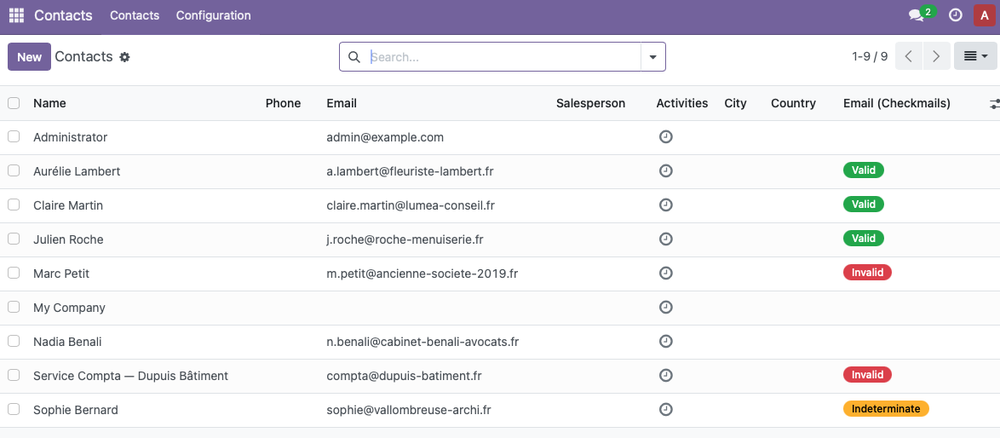Click email a.lambert@fleuriste-lambert.fr

[410, 172]
